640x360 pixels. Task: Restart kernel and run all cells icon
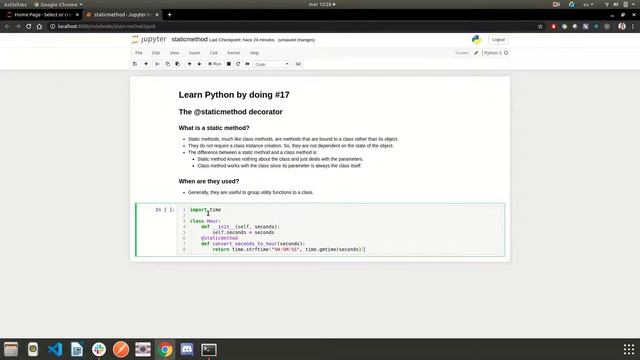[x=247, y=64]
